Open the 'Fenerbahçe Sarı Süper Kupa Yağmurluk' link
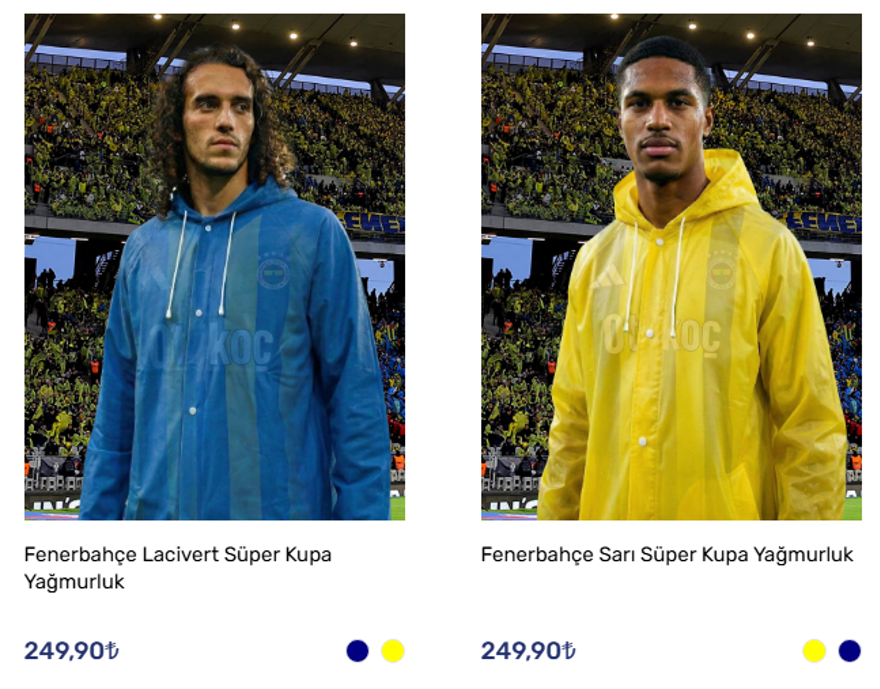Screen dimensions: 880x689 667,555
